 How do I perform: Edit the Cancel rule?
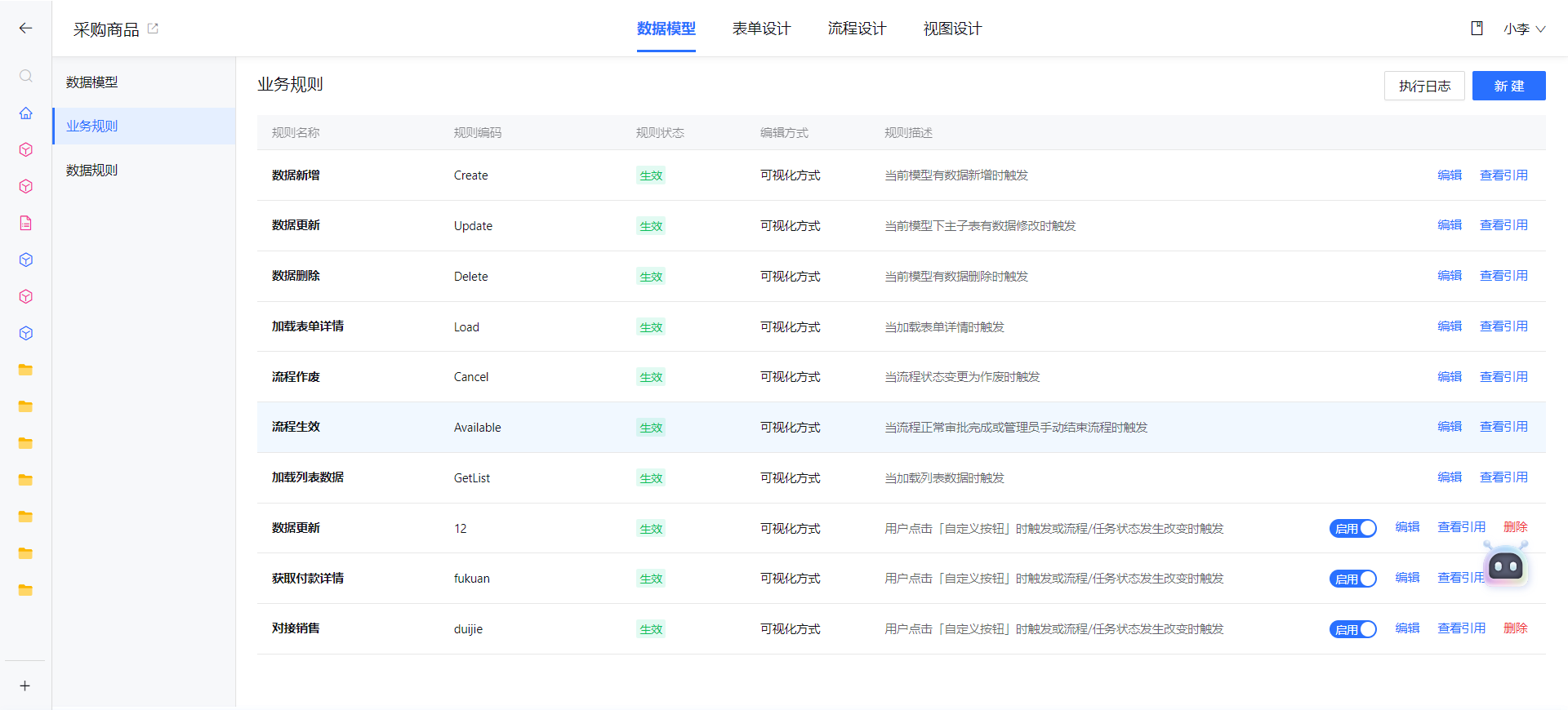[1450, 376]
